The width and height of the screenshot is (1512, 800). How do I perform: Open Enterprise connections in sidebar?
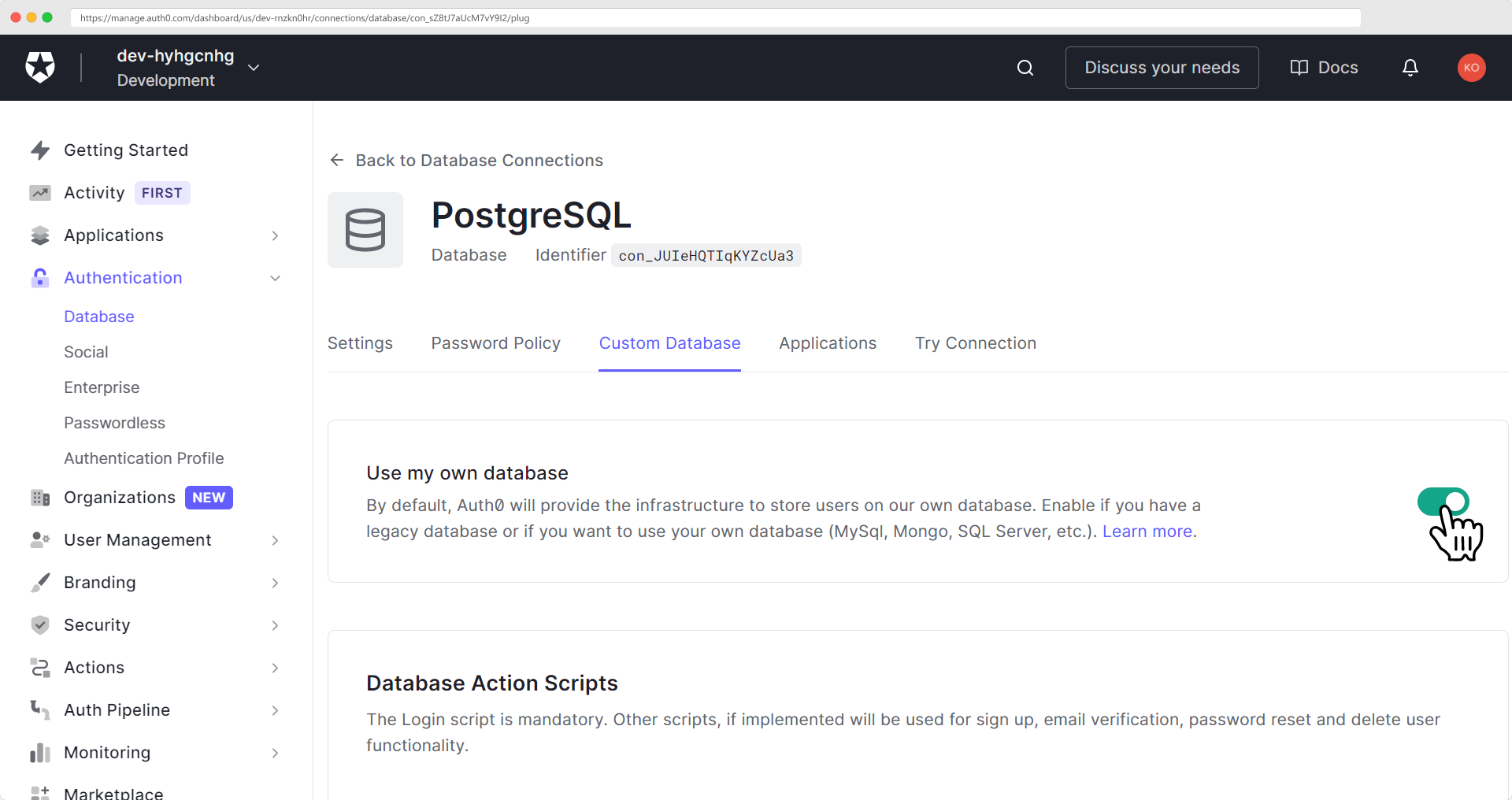pos(102,387)
